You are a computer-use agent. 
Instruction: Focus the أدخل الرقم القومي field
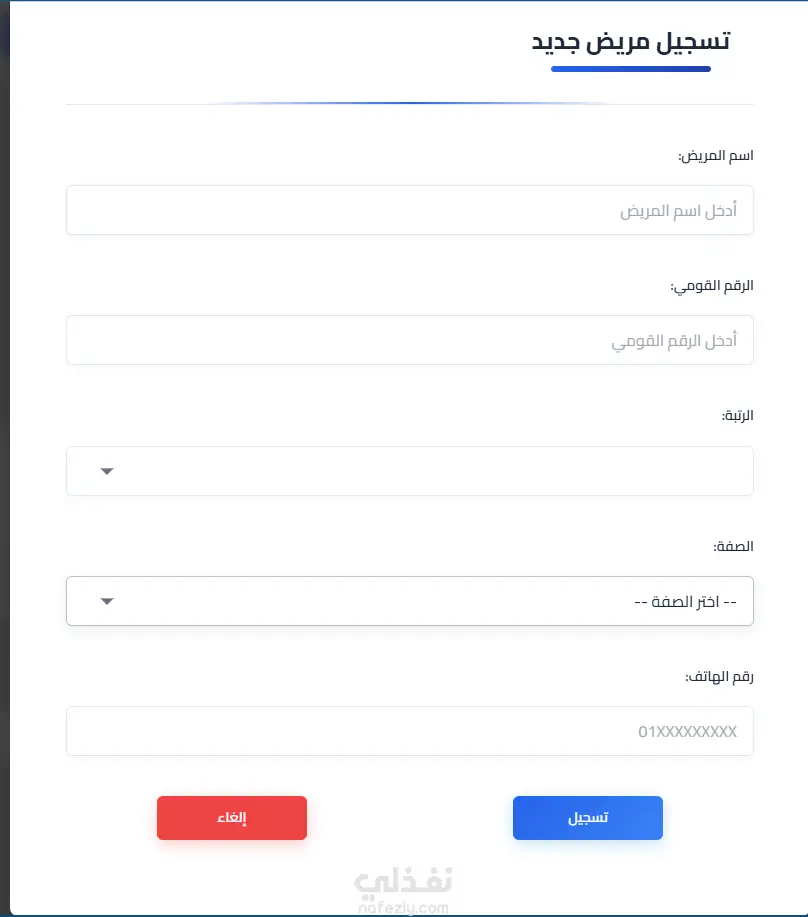(x=410, y=340)
